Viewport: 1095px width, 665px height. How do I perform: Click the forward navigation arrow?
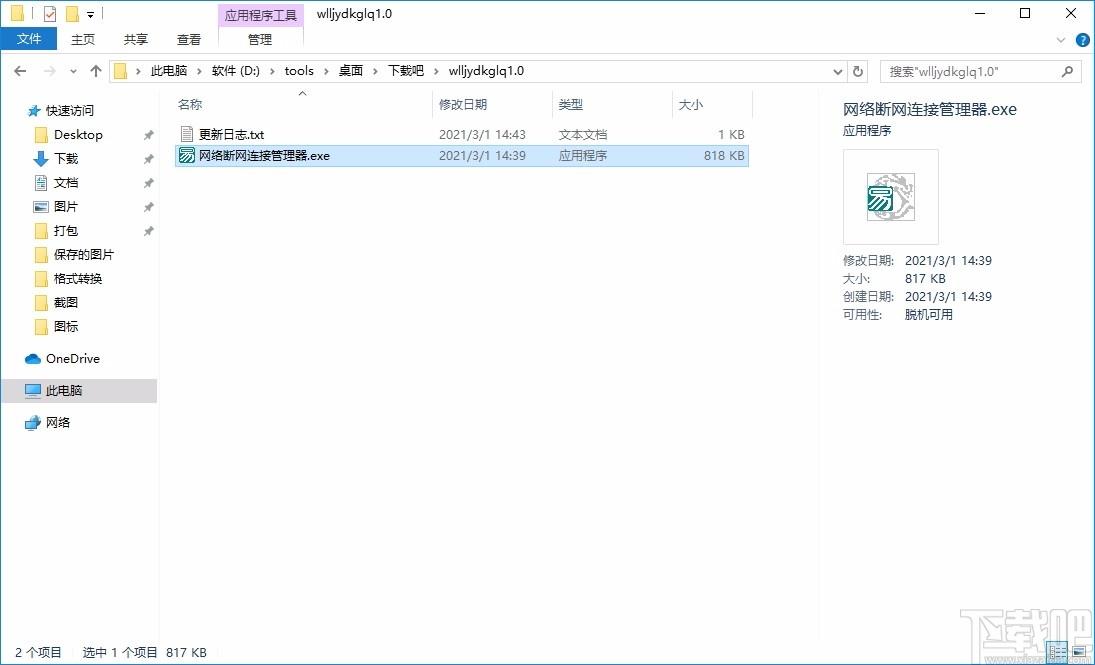(x=49, y=71)
